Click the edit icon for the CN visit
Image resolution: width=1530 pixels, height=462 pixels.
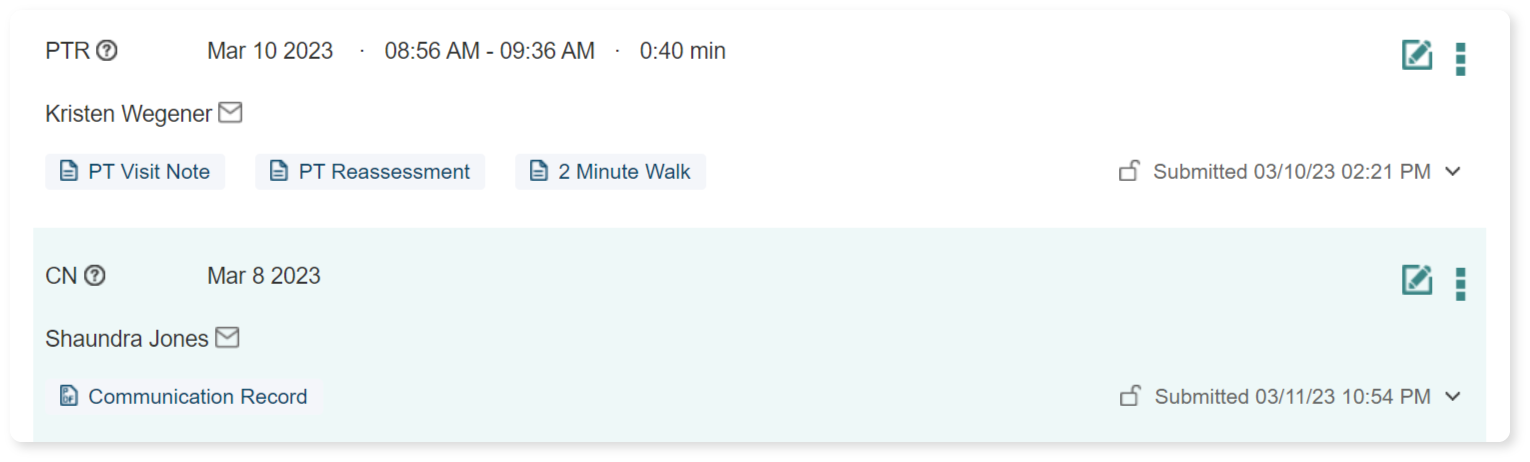click(1416, 280)
